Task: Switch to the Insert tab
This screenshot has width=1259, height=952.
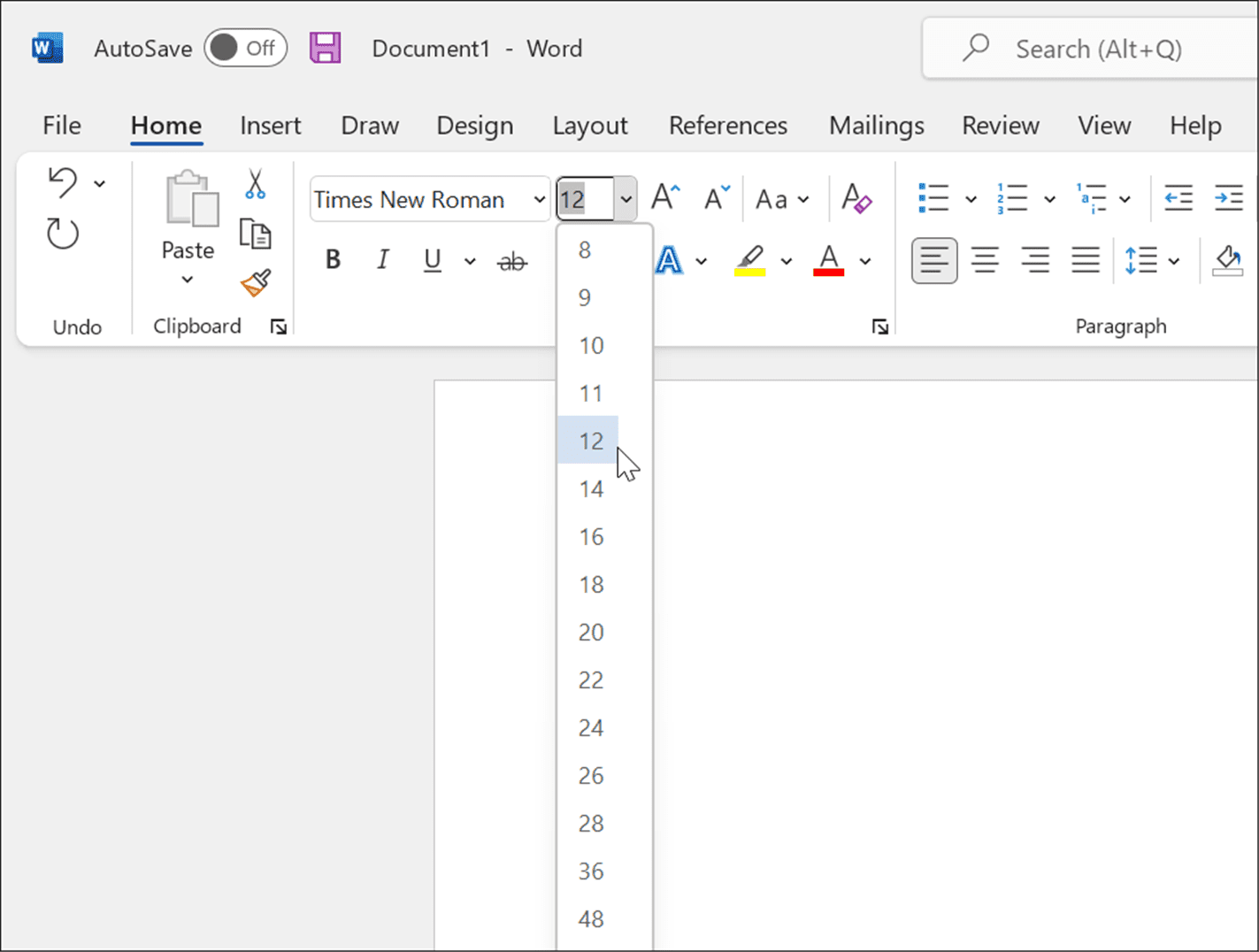Action: point(271,126)
